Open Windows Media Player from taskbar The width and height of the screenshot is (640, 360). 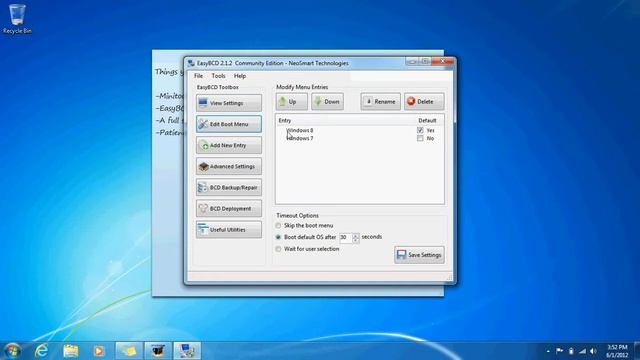[98, 351]
